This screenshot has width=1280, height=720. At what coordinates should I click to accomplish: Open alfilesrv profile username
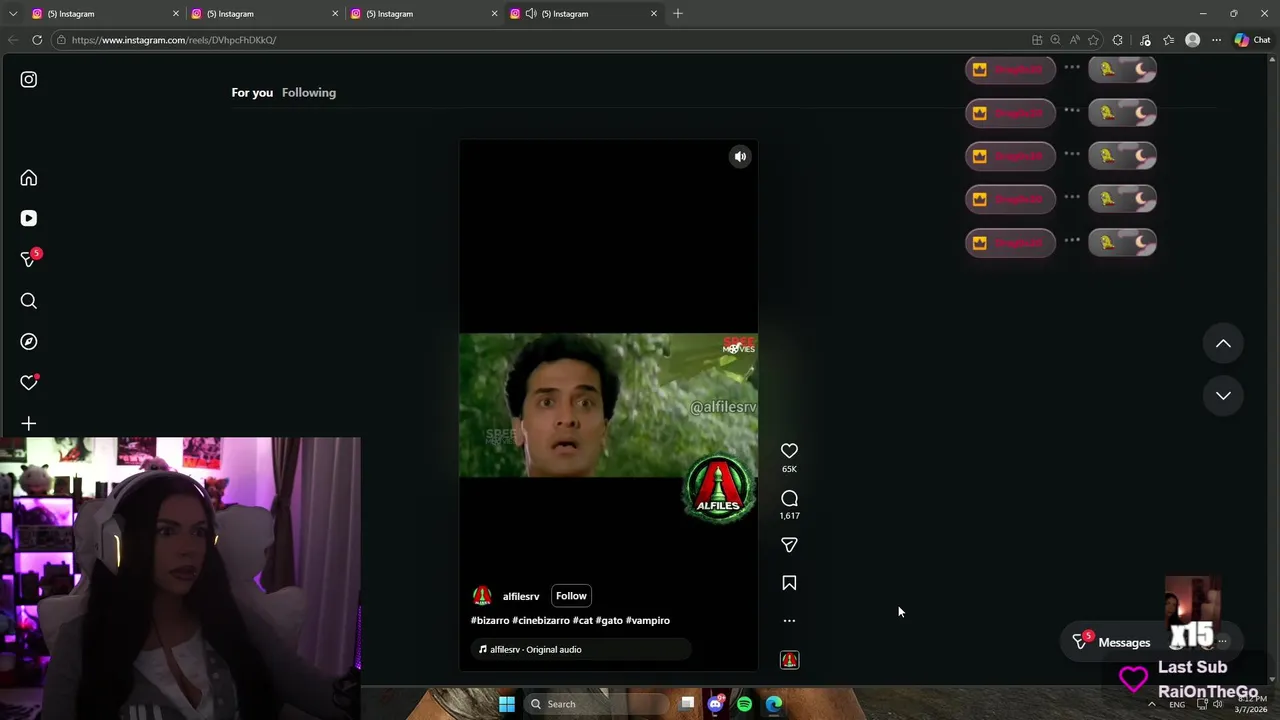click(x=520, y=597)
